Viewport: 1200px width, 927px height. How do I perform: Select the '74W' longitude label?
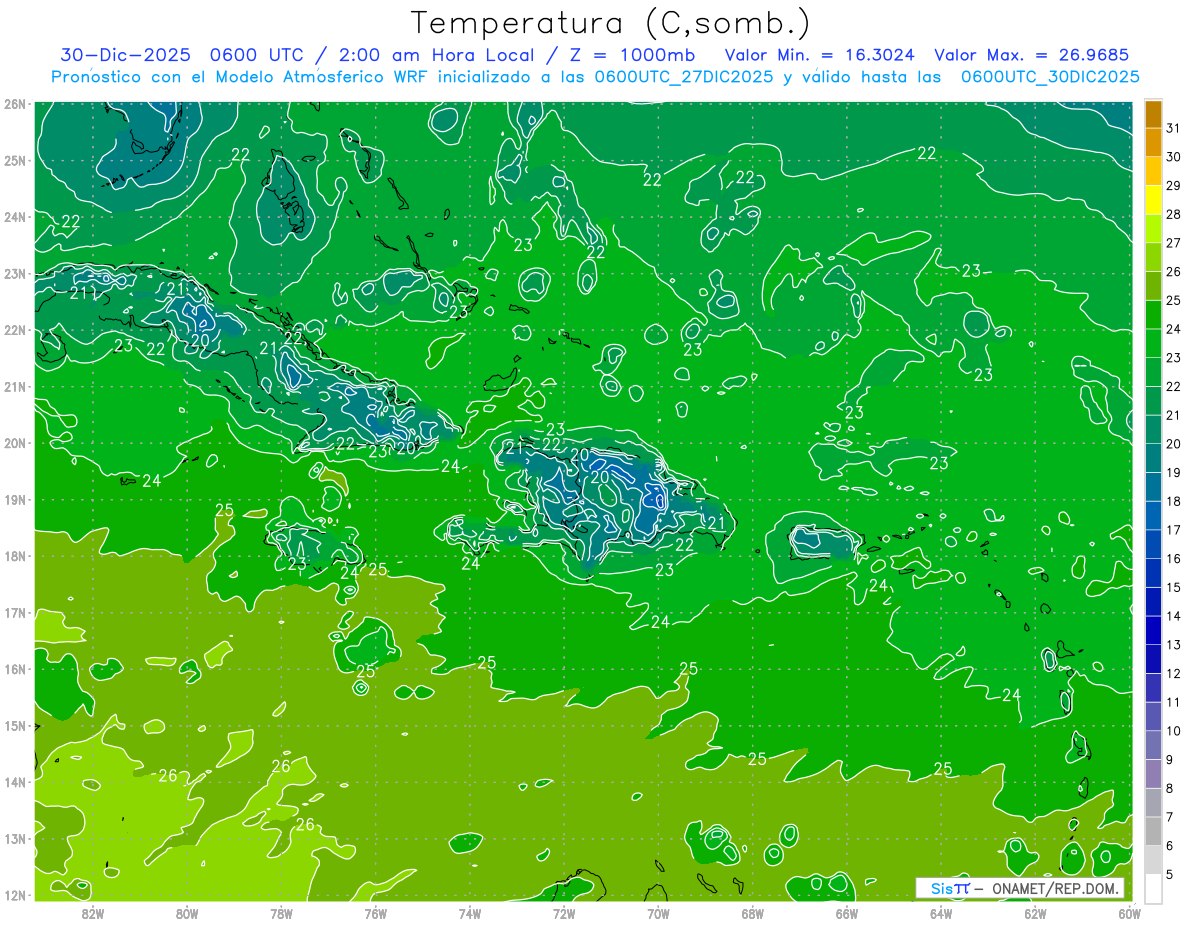click(470, 913)
